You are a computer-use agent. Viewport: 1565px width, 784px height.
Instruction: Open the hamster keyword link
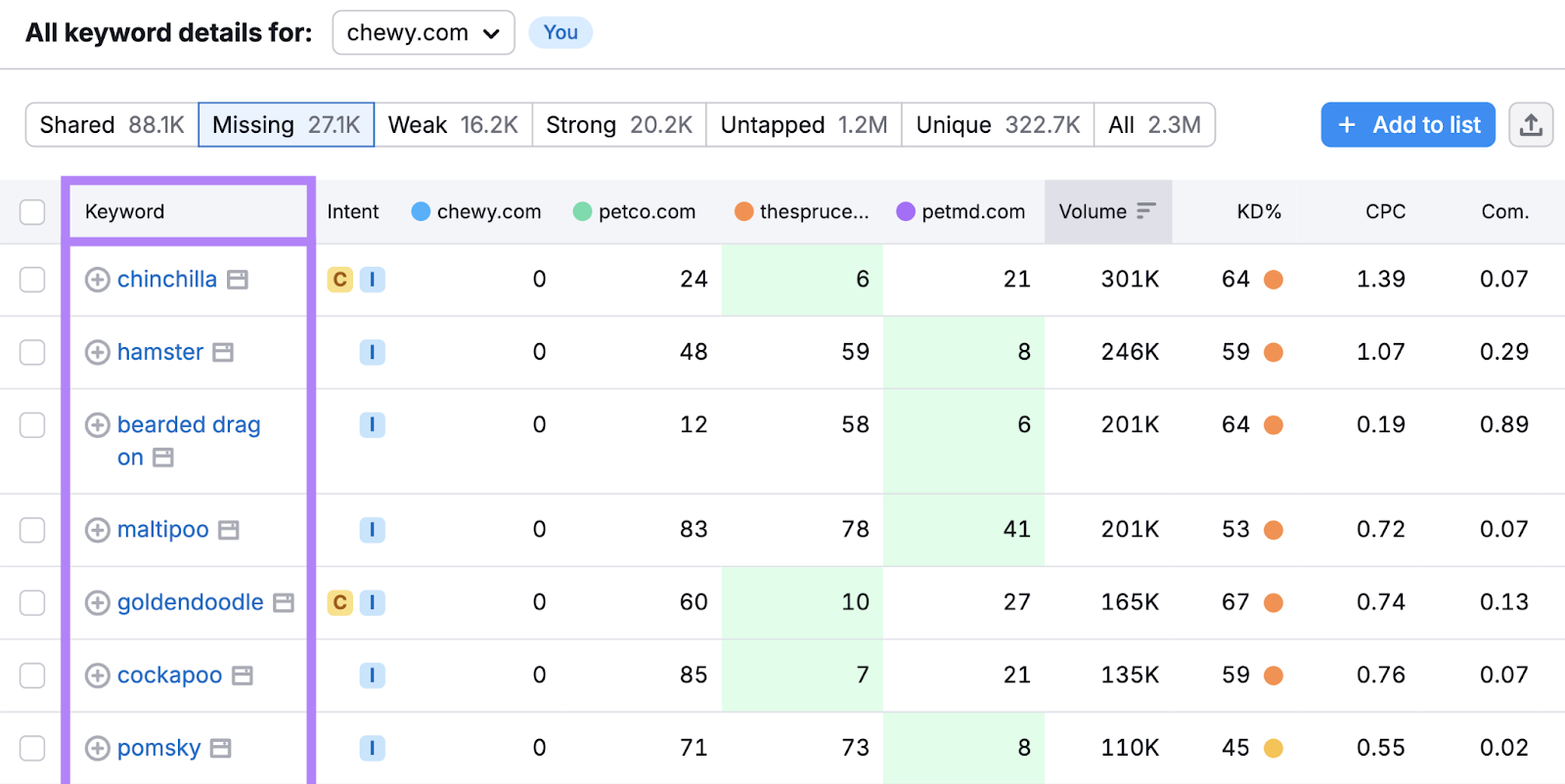160,352
